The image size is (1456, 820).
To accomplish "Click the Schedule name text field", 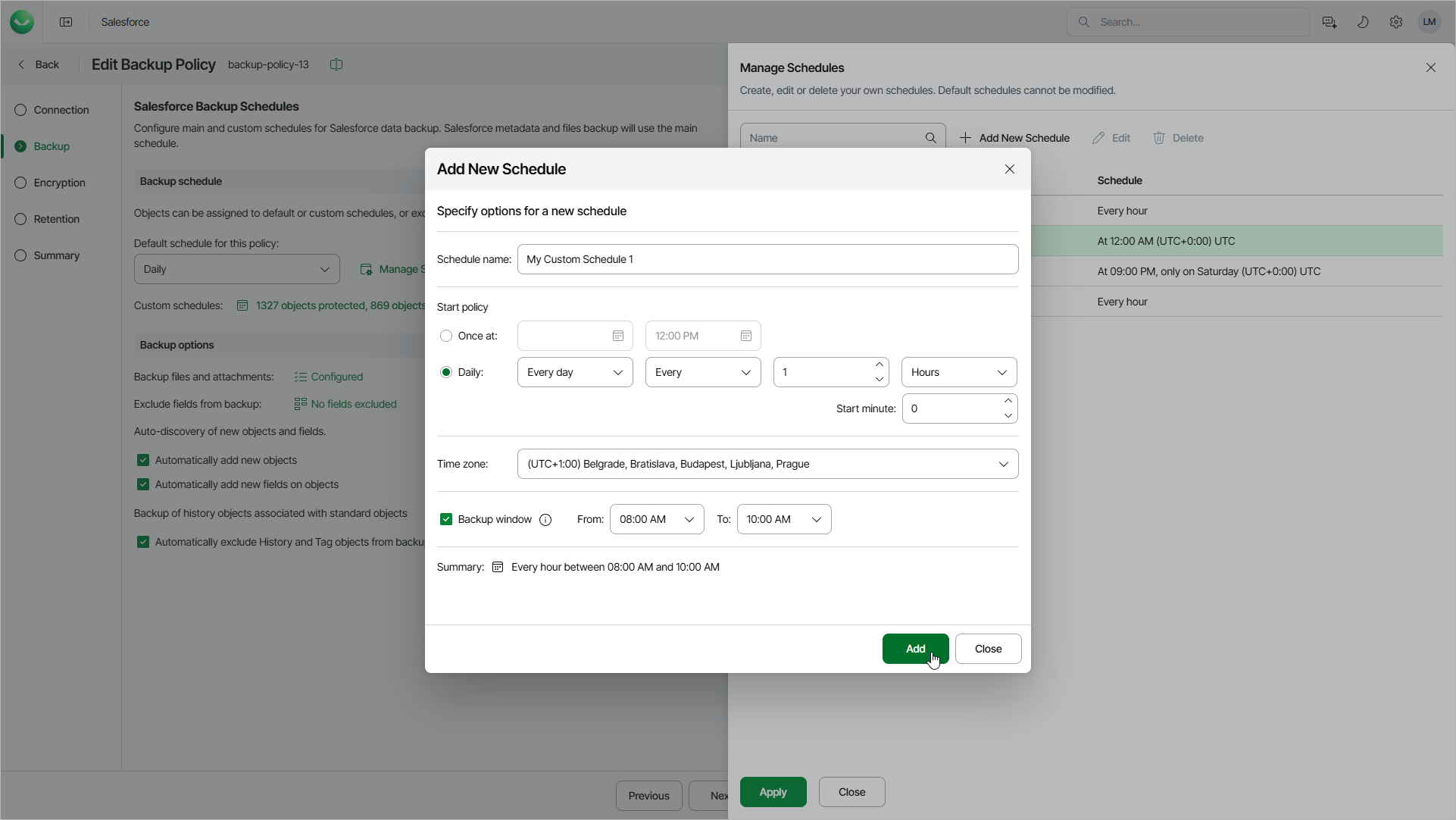I will pyautogui.click(x=767, y=259).
